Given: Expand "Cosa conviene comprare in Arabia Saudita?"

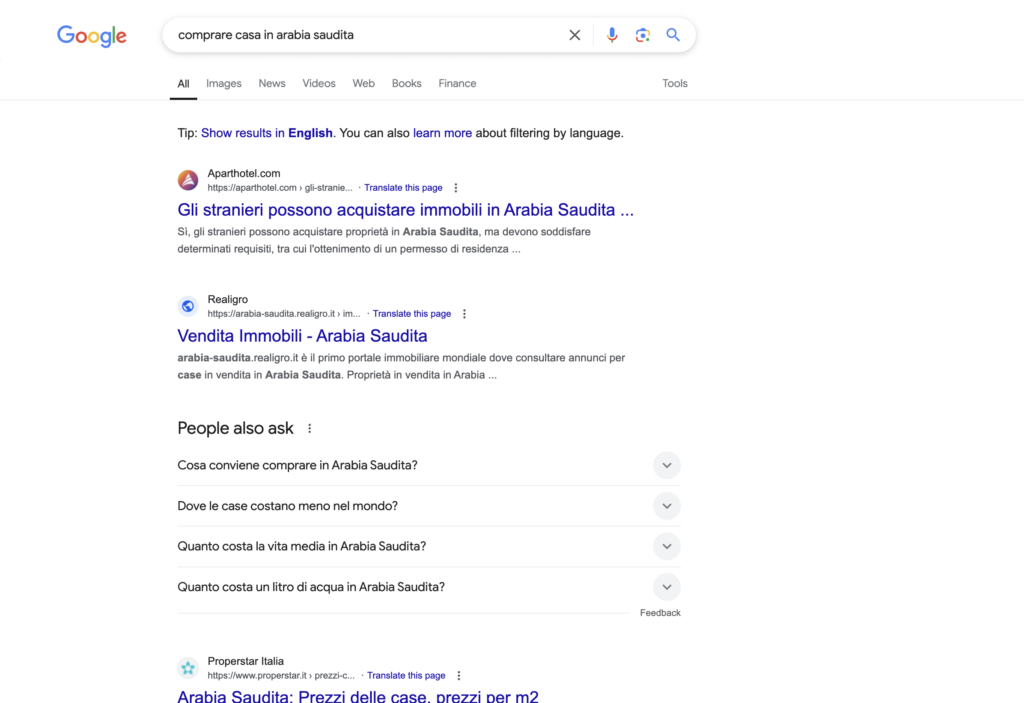Looking at the screenshot, I should [428, 465].
